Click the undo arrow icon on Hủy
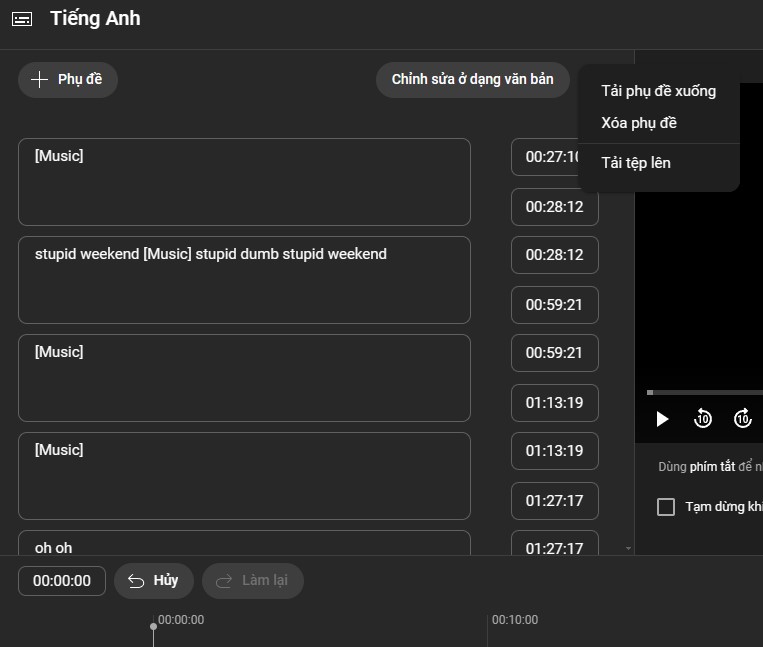763x647 pixels. click(136, 581)
